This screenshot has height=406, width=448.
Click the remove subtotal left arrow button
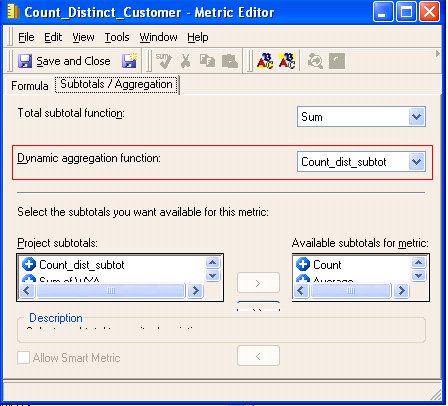tap(258, 356)
